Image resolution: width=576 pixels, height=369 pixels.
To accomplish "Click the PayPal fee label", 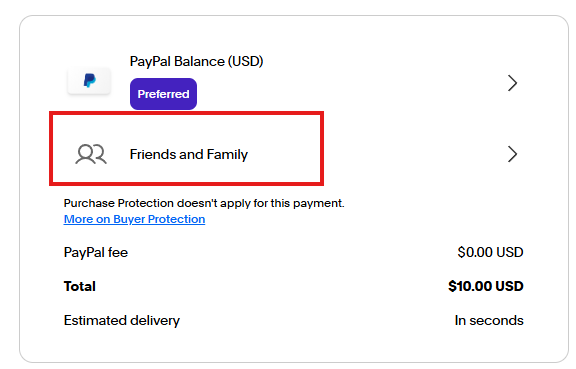I will [x=96, y=252].
